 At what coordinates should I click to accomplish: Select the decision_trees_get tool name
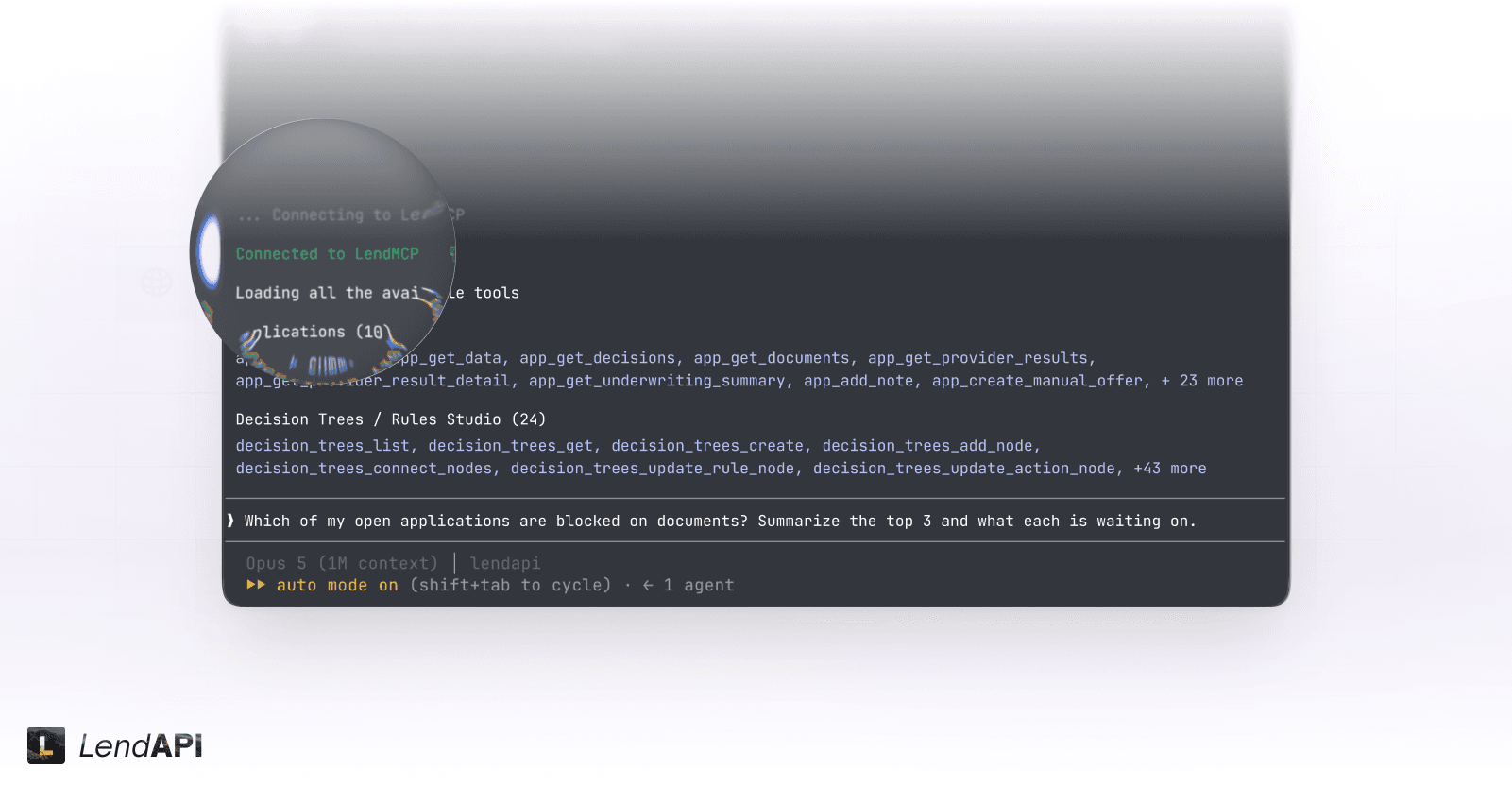[x=511, y=446]
